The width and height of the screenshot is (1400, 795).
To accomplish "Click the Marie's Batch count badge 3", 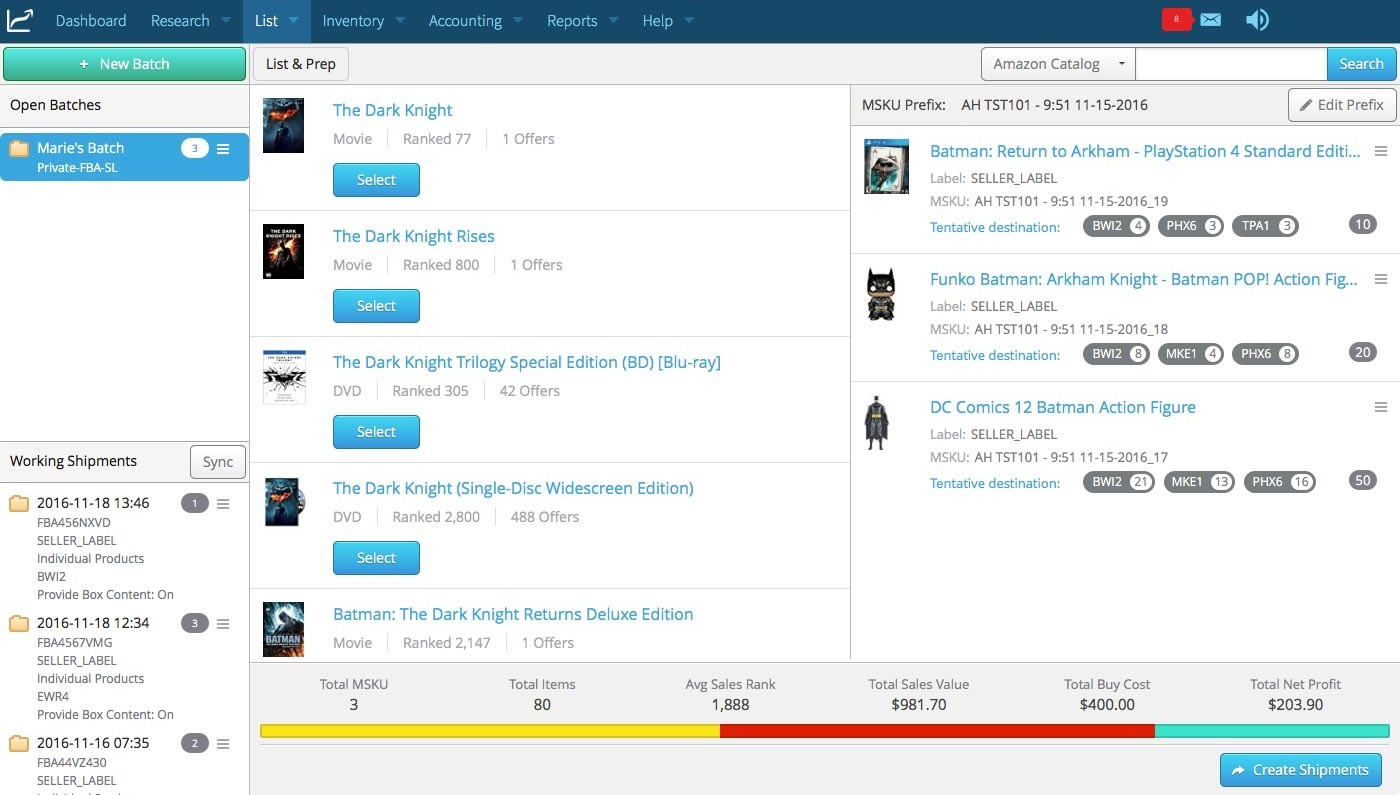I will (x=194, y=149).
